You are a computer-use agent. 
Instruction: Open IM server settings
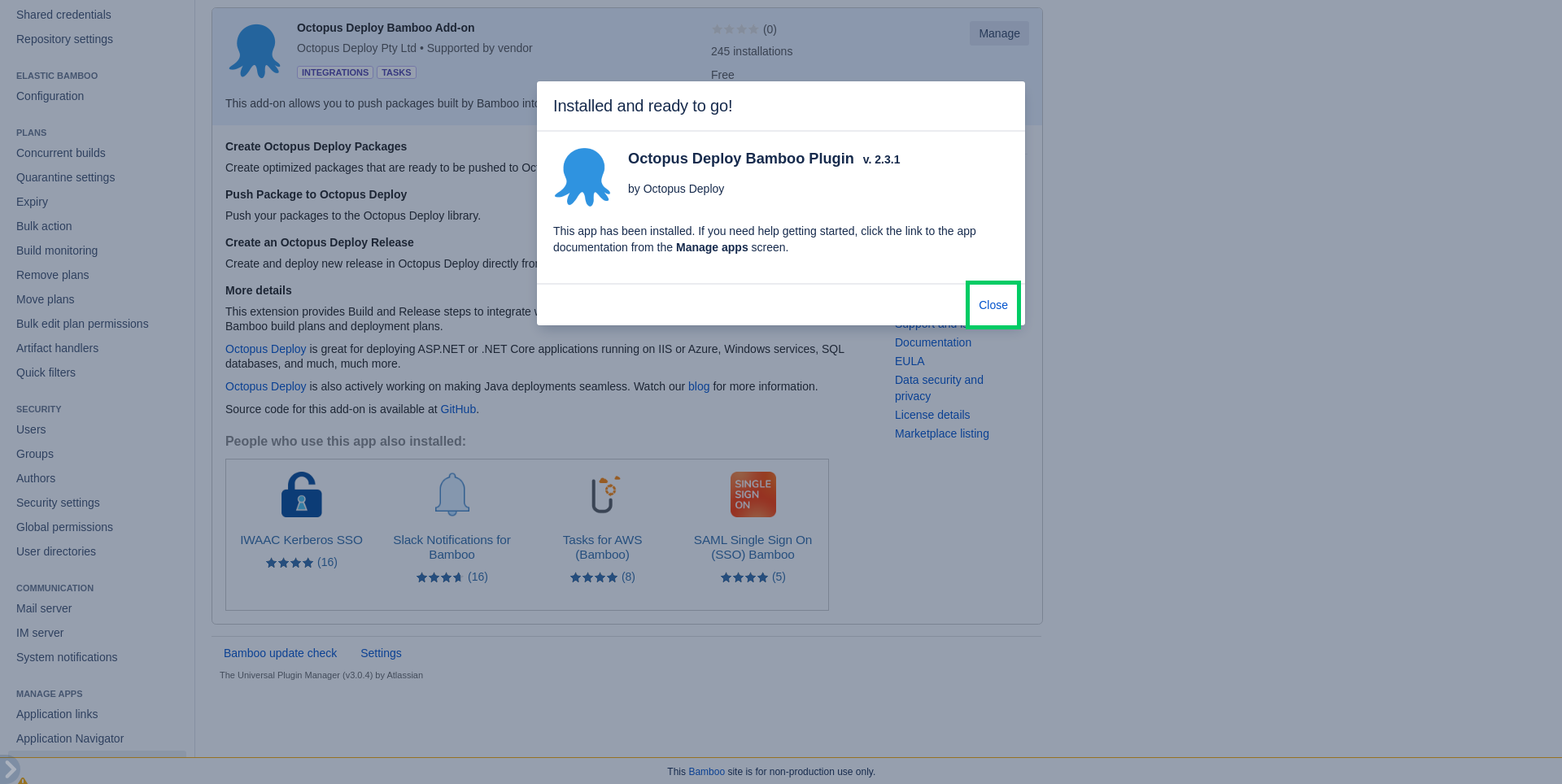coord(40,633)
